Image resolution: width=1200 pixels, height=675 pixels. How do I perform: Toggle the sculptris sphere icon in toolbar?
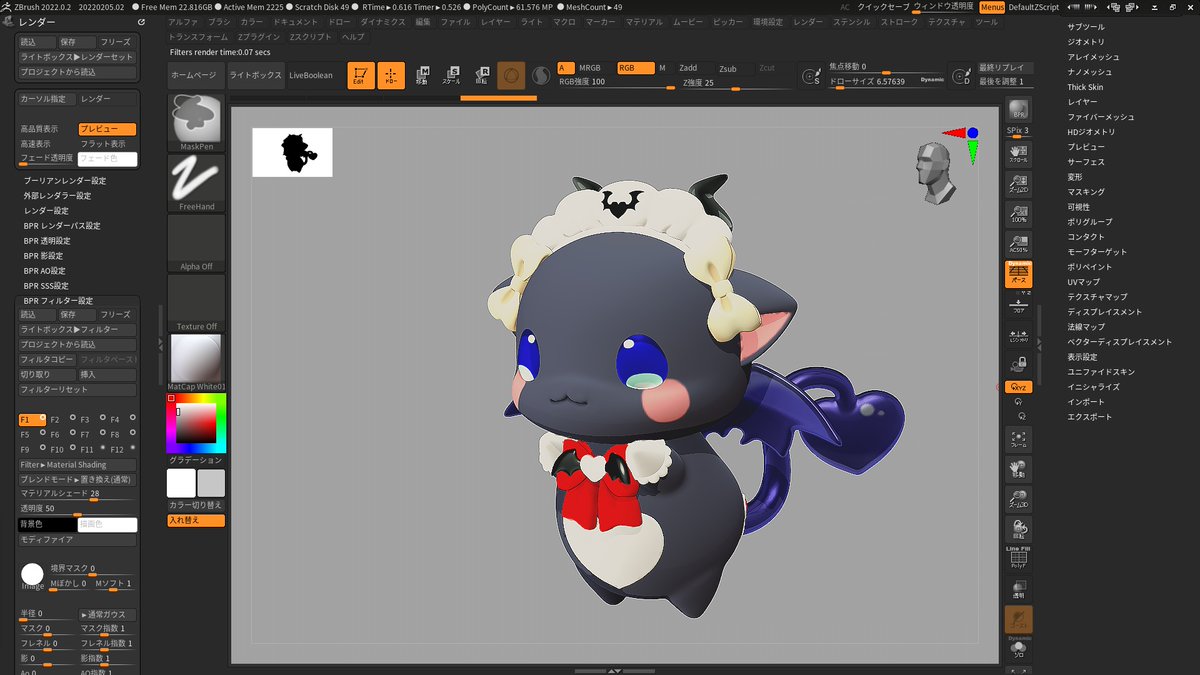pos(511,76)
